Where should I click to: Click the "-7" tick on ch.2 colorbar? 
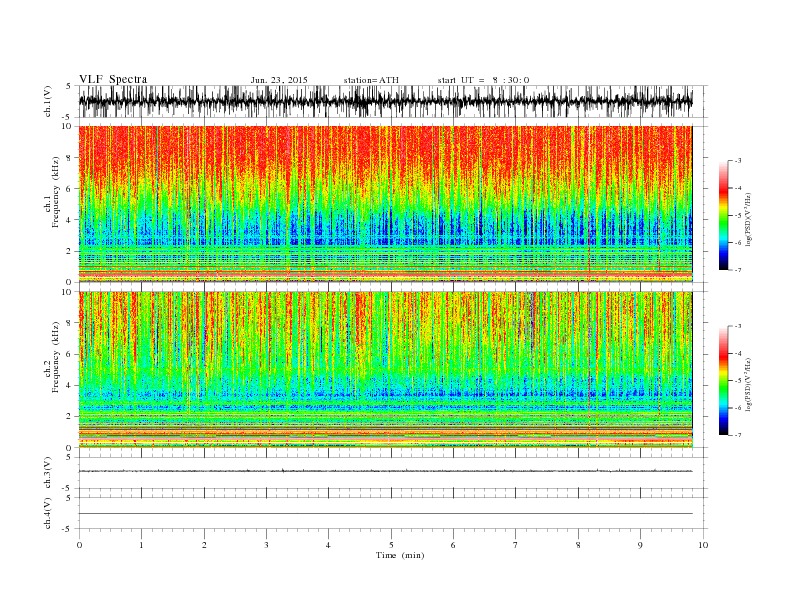[738, 435]
